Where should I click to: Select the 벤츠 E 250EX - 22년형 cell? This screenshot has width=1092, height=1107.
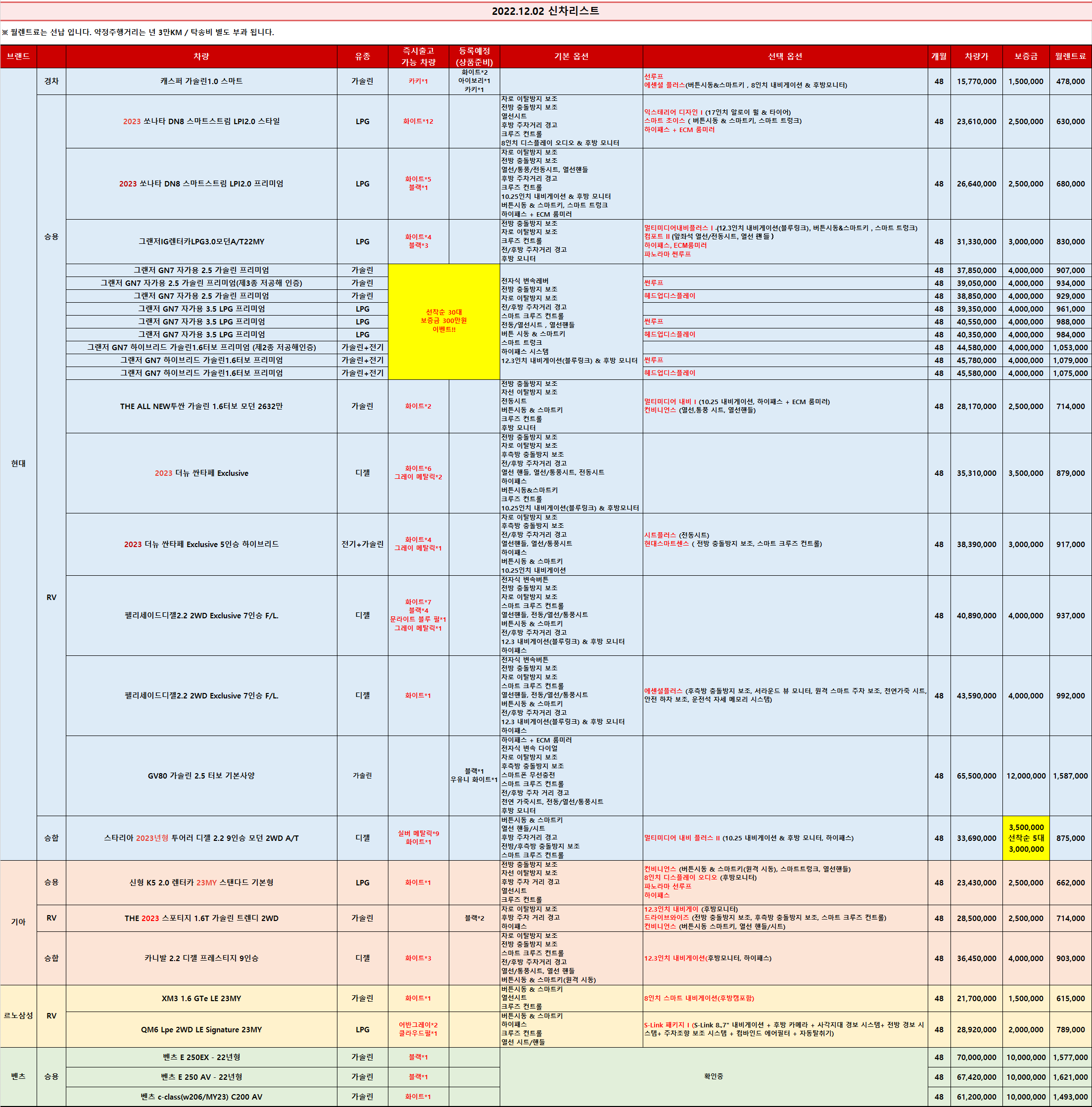201,1057
